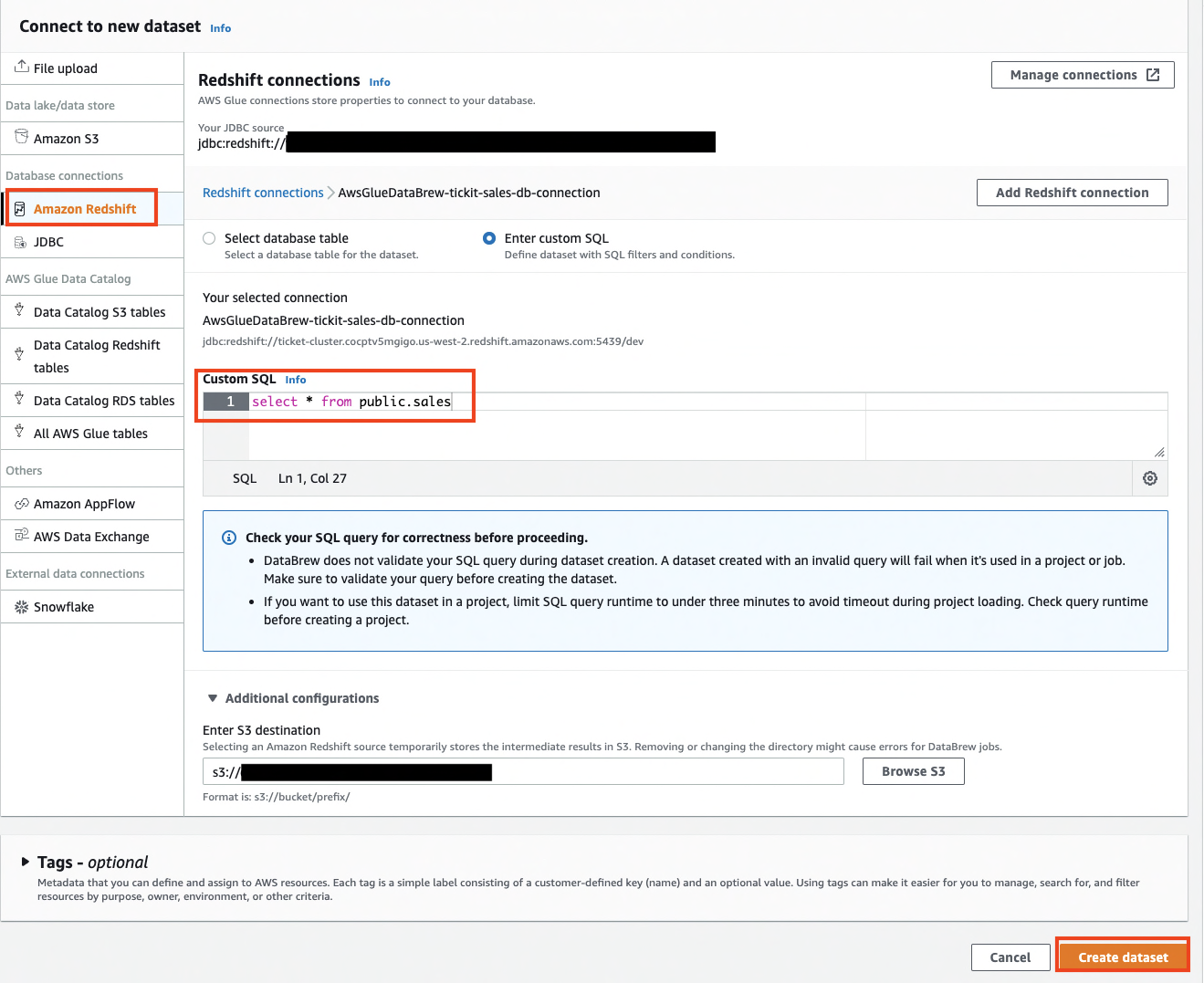Click the Amazon AppFlow icon
The image size is (1204, 983).
[22, 504]
